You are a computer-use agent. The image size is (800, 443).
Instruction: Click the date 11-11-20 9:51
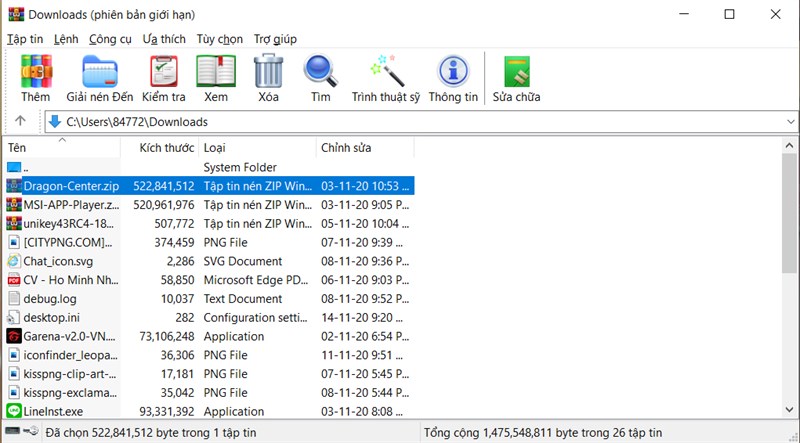click(x=362, y=355)
